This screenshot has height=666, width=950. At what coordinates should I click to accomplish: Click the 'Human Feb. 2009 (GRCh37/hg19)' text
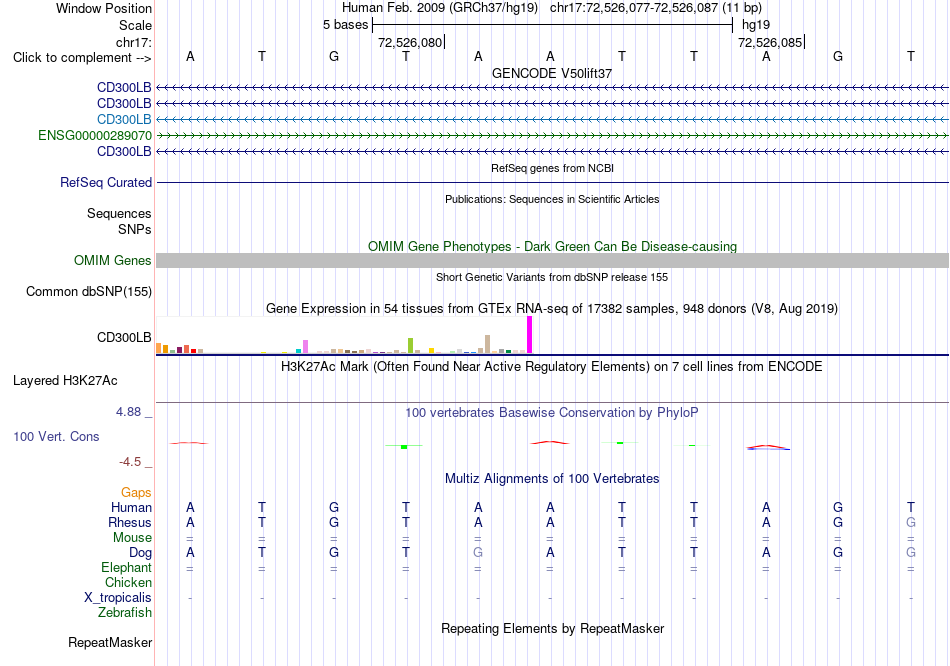pos(440,8)
